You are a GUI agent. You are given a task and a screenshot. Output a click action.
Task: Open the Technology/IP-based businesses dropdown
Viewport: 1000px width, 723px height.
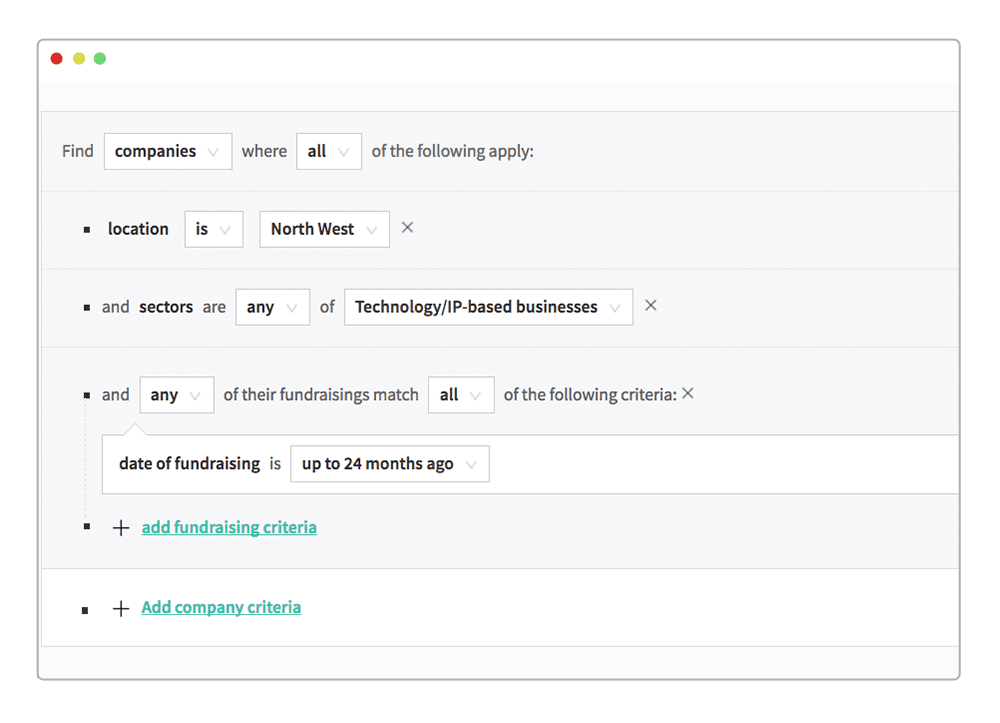pos(489,307)
